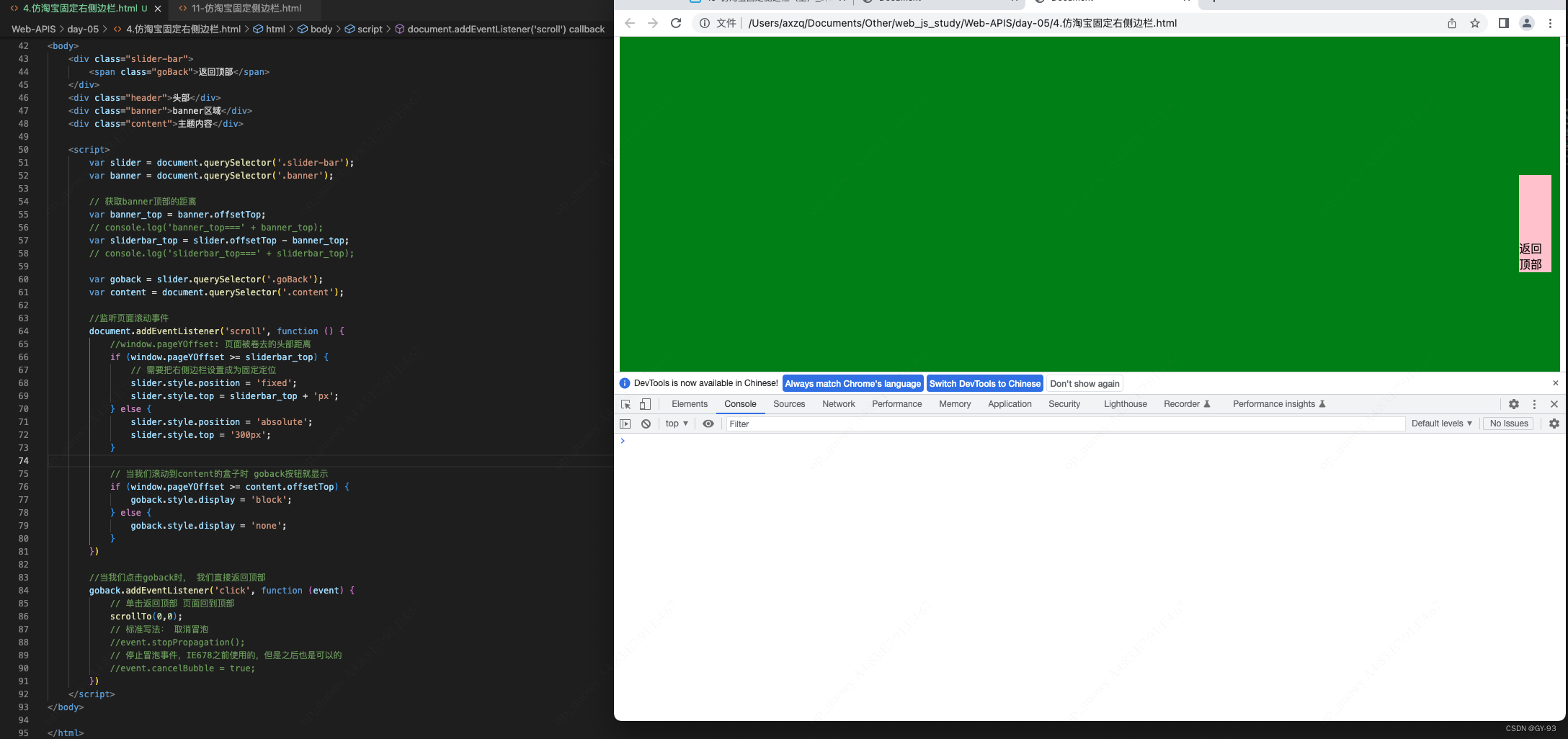Viewport: 1568px width, 739px height.
Task: Click the code line goback.style.display = 'block';
Action: [211, 500]
